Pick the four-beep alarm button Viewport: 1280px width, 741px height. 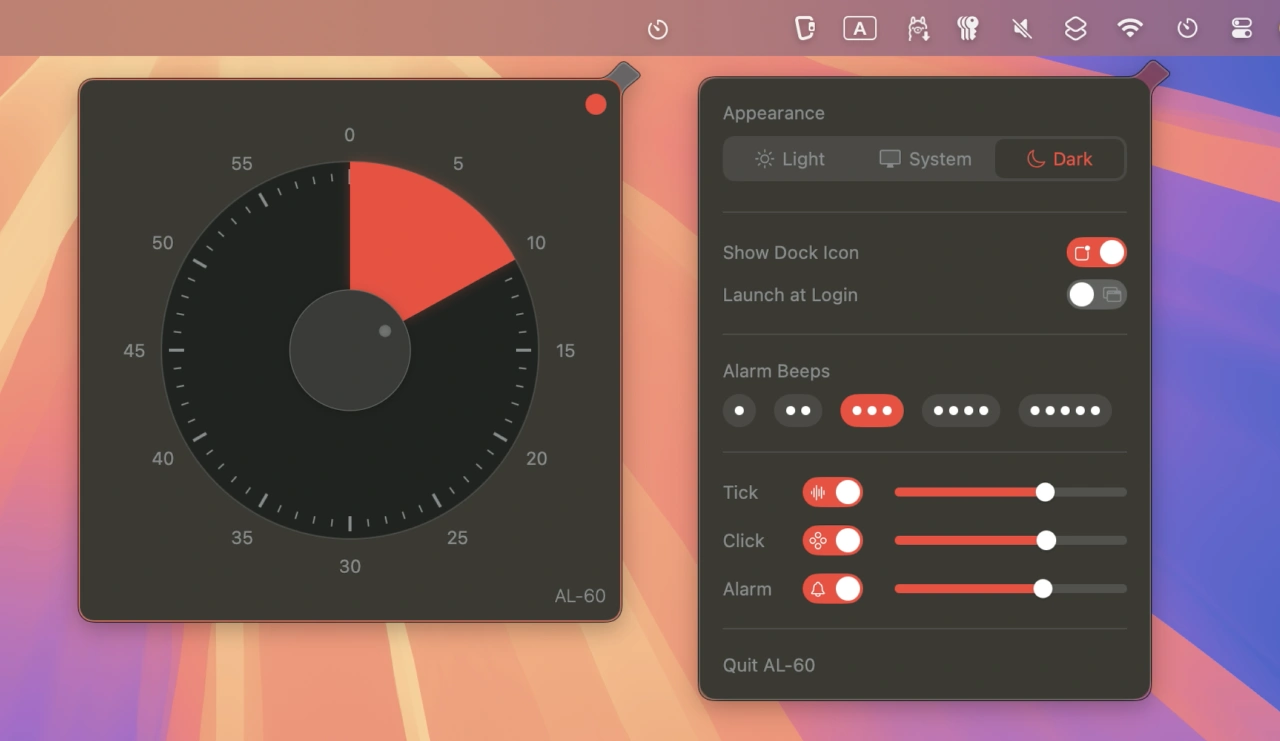(x=960, y=411)
